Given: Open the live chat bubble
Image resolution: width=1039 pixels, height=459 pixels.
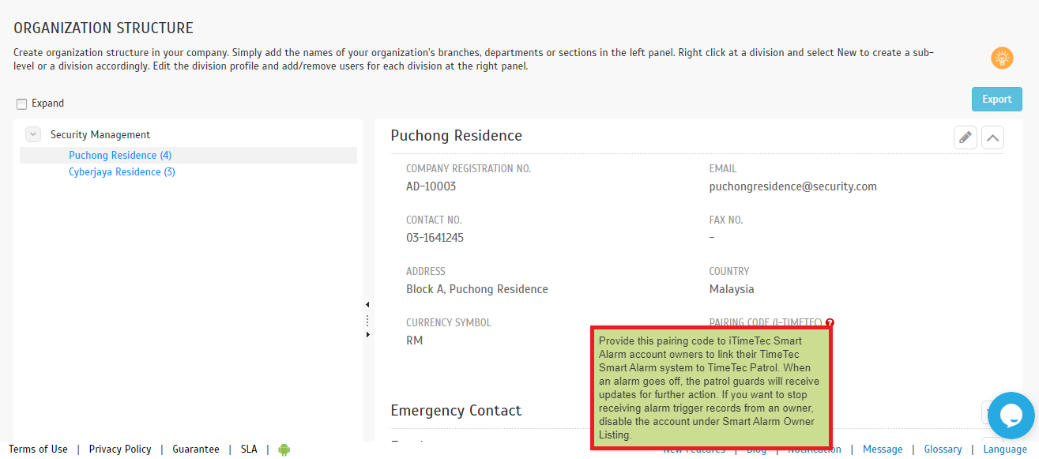Looking at the screenshot, I should click(x=1011, y=415).
